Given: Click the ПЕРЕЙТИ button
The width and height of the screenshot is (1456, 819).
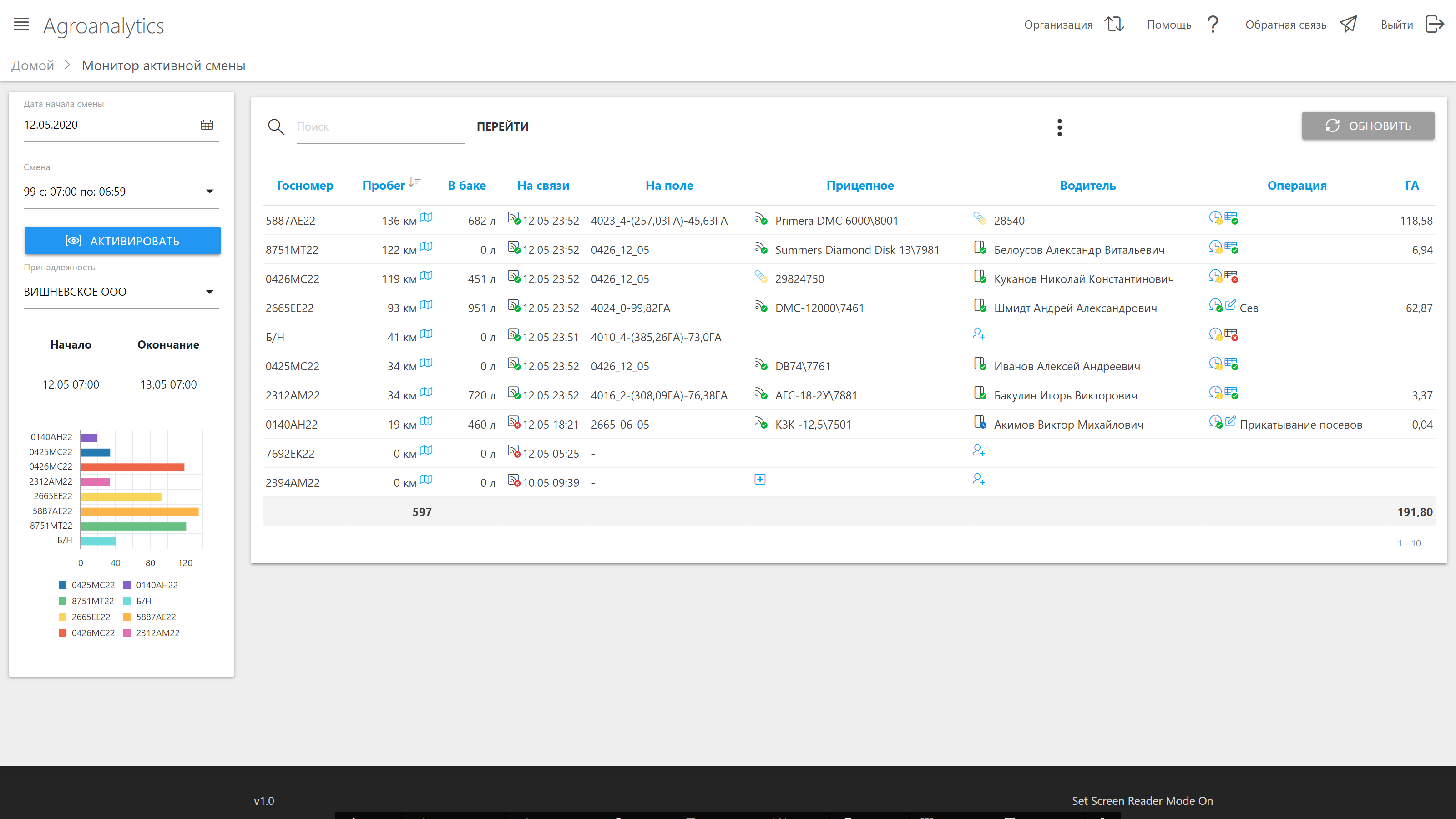Looking at the screenshot, I should 502,126.
